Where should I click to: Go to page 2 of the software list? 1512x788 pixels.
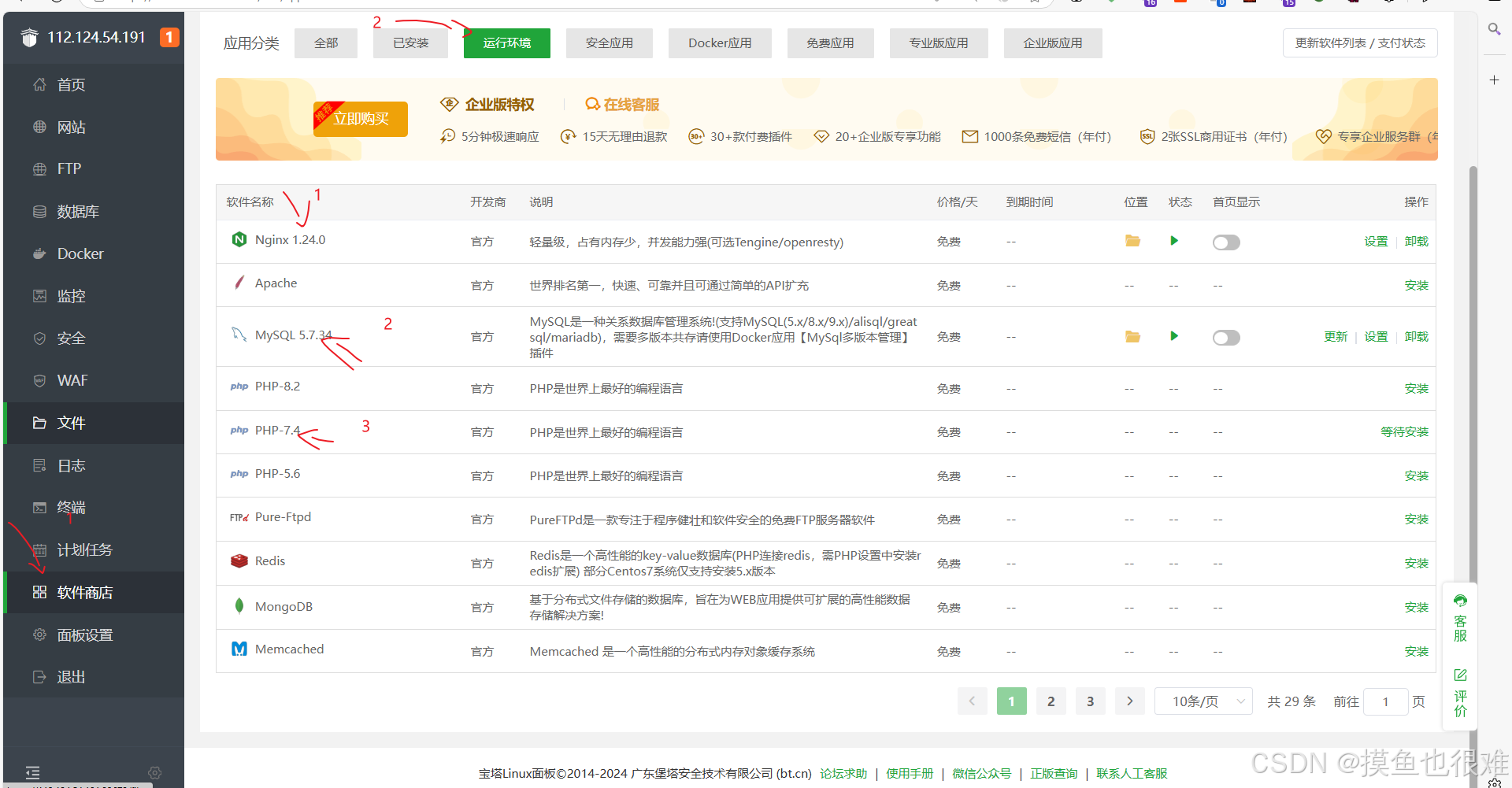(1051, 701)
